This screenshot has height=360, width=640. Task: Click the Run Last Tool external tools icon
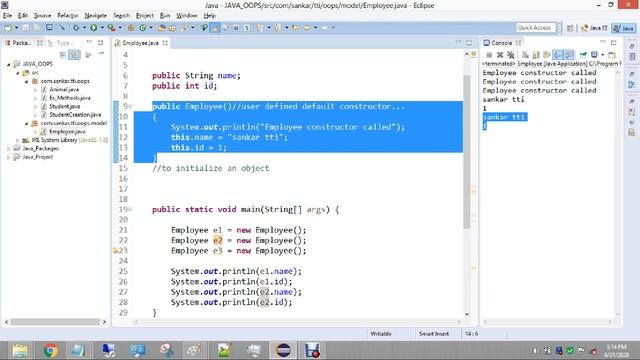click(x=111, y=28)
